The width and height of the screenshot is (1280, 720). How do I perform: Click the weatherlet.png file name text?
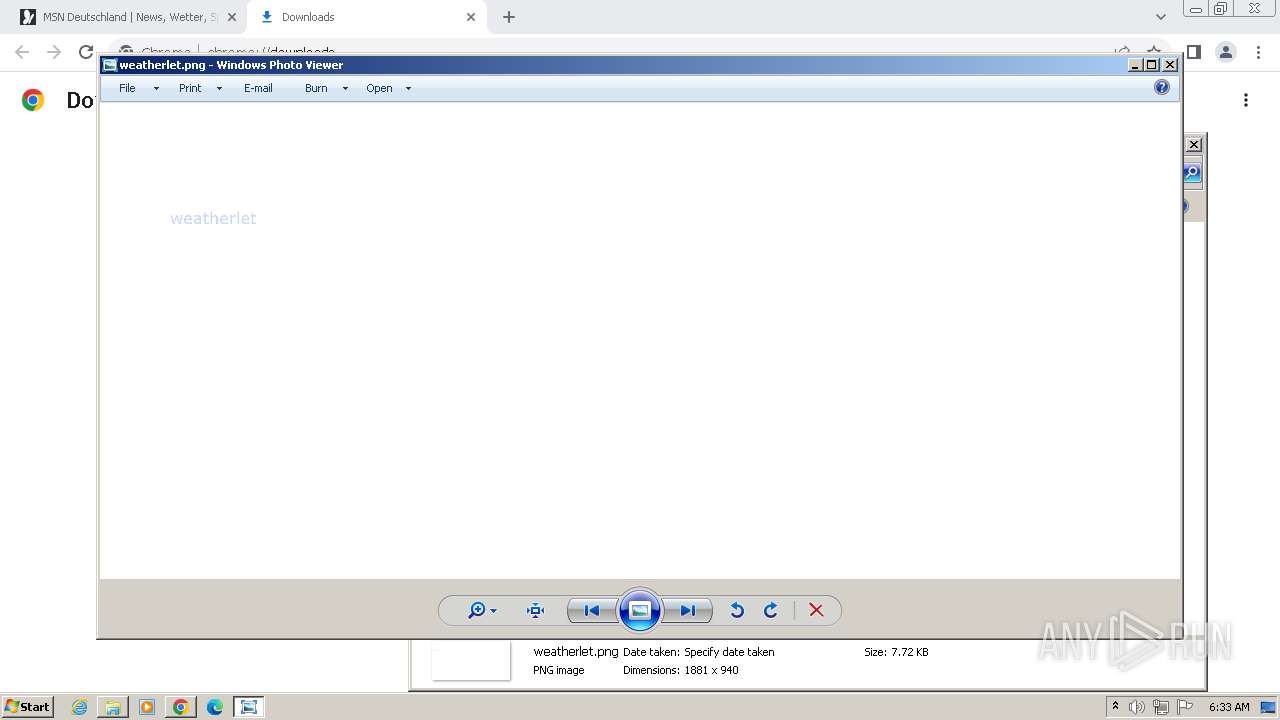(x=576, y=652)
